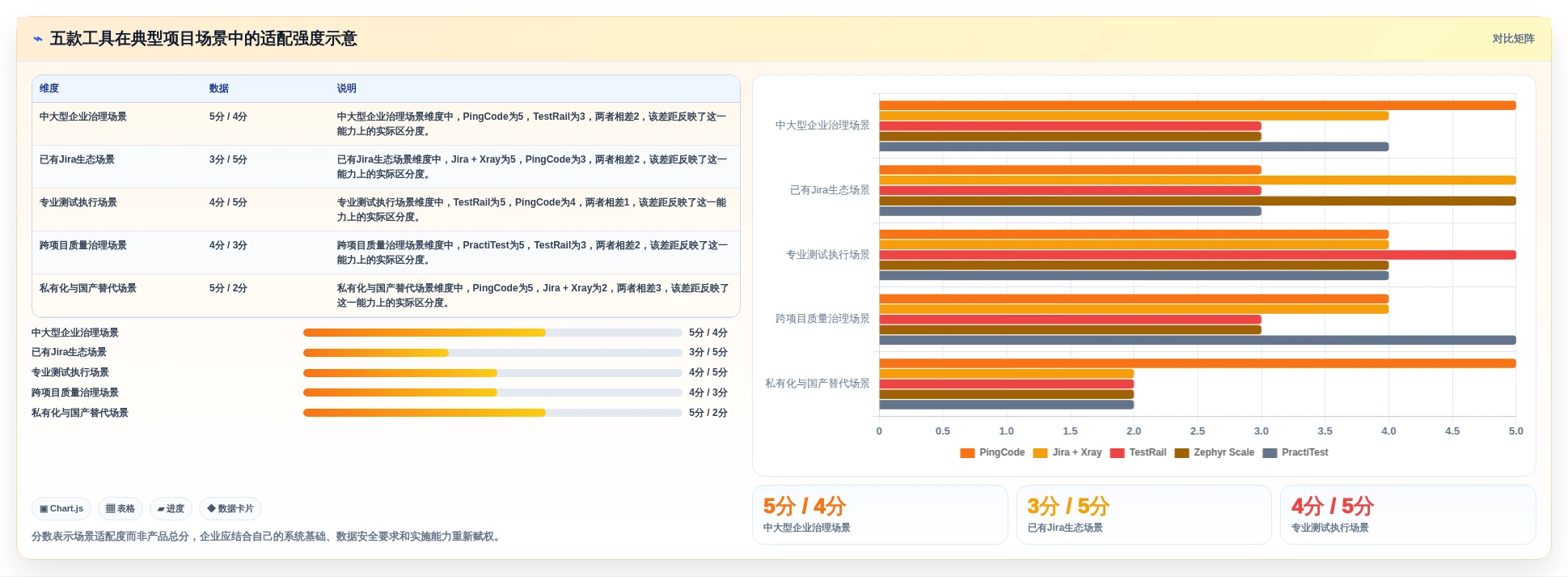Viewport: 1568px width, 577px height.
Task: Open the 5分 / 4分 stat card
Action: coord(880,515)
